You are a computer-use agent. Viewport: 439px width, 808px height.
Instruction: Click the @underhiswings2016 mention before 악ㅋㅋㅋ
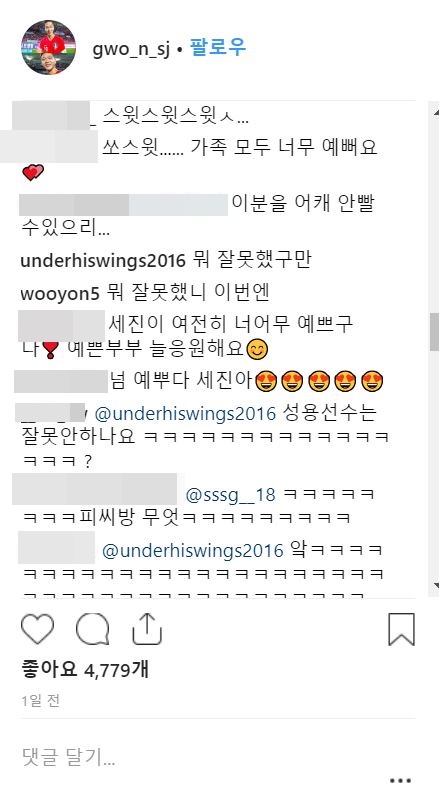click(193, 550)
